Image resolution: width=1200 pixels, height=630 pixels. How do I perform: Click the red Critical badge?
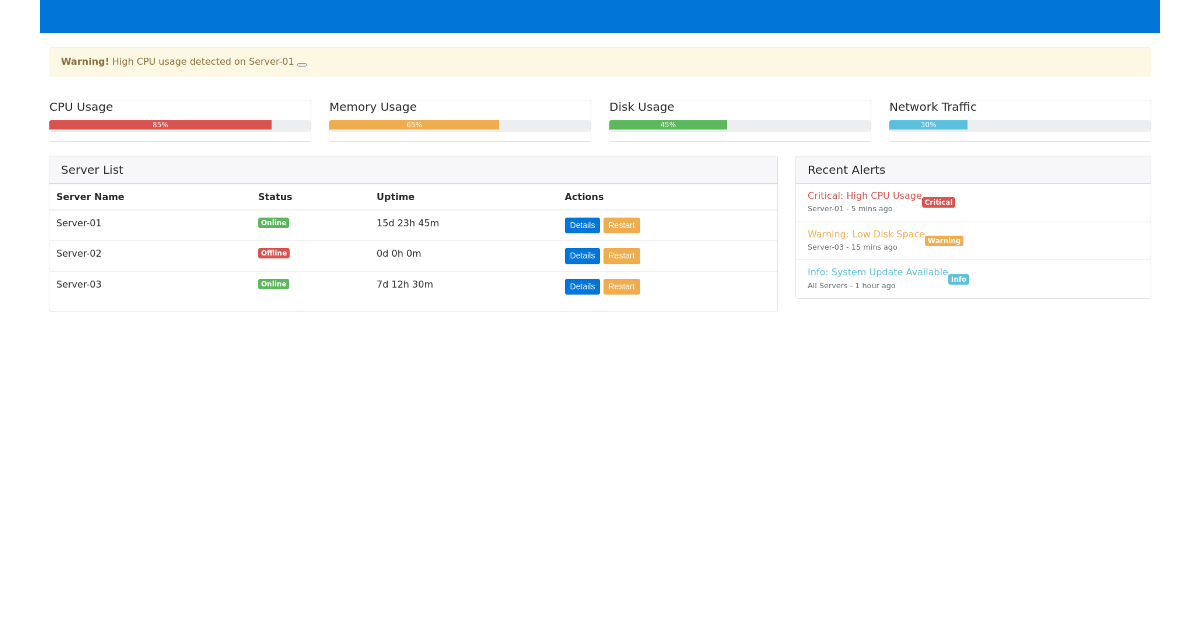938,202
